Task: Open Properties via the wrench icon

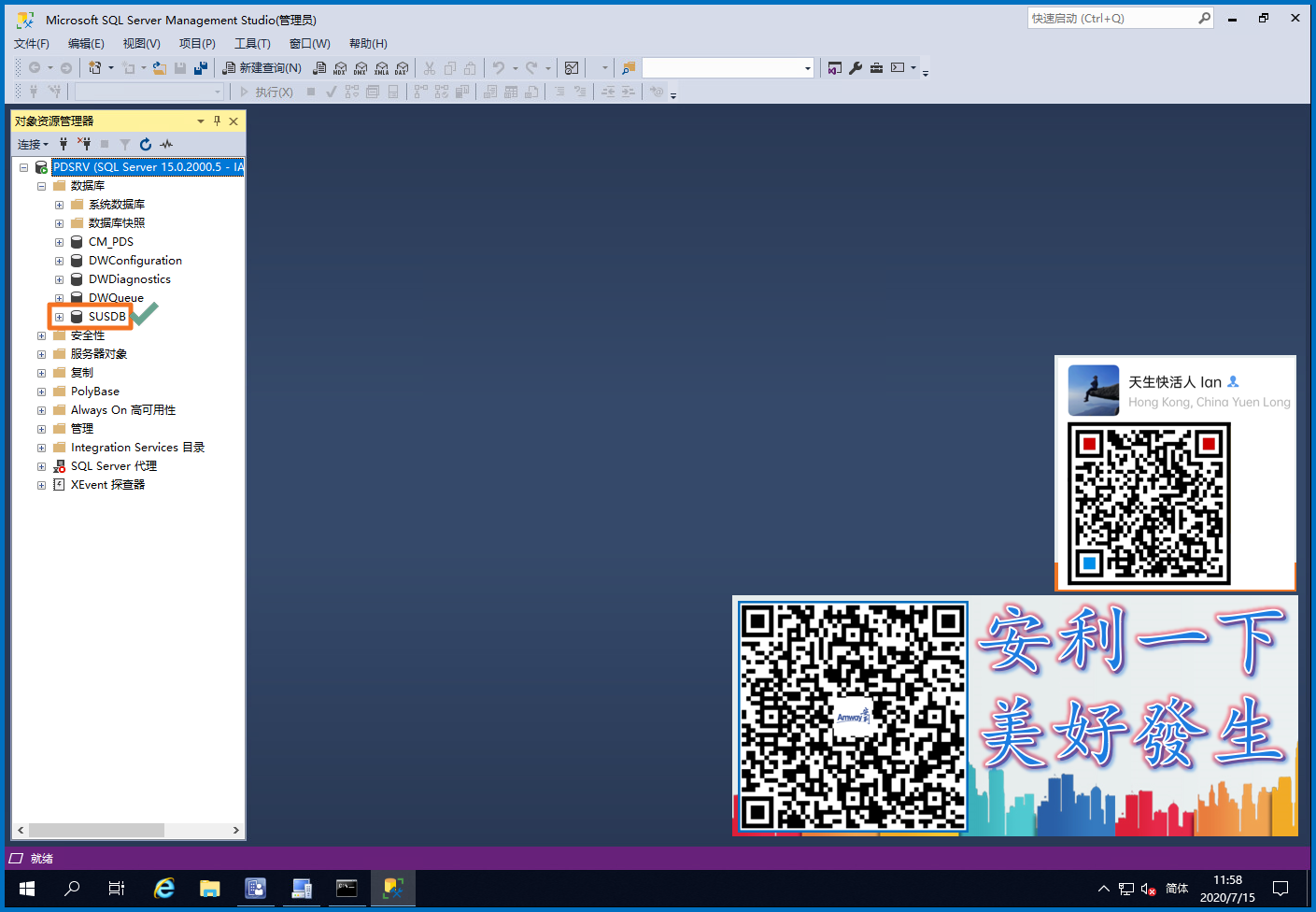Action: coord(856,67)
